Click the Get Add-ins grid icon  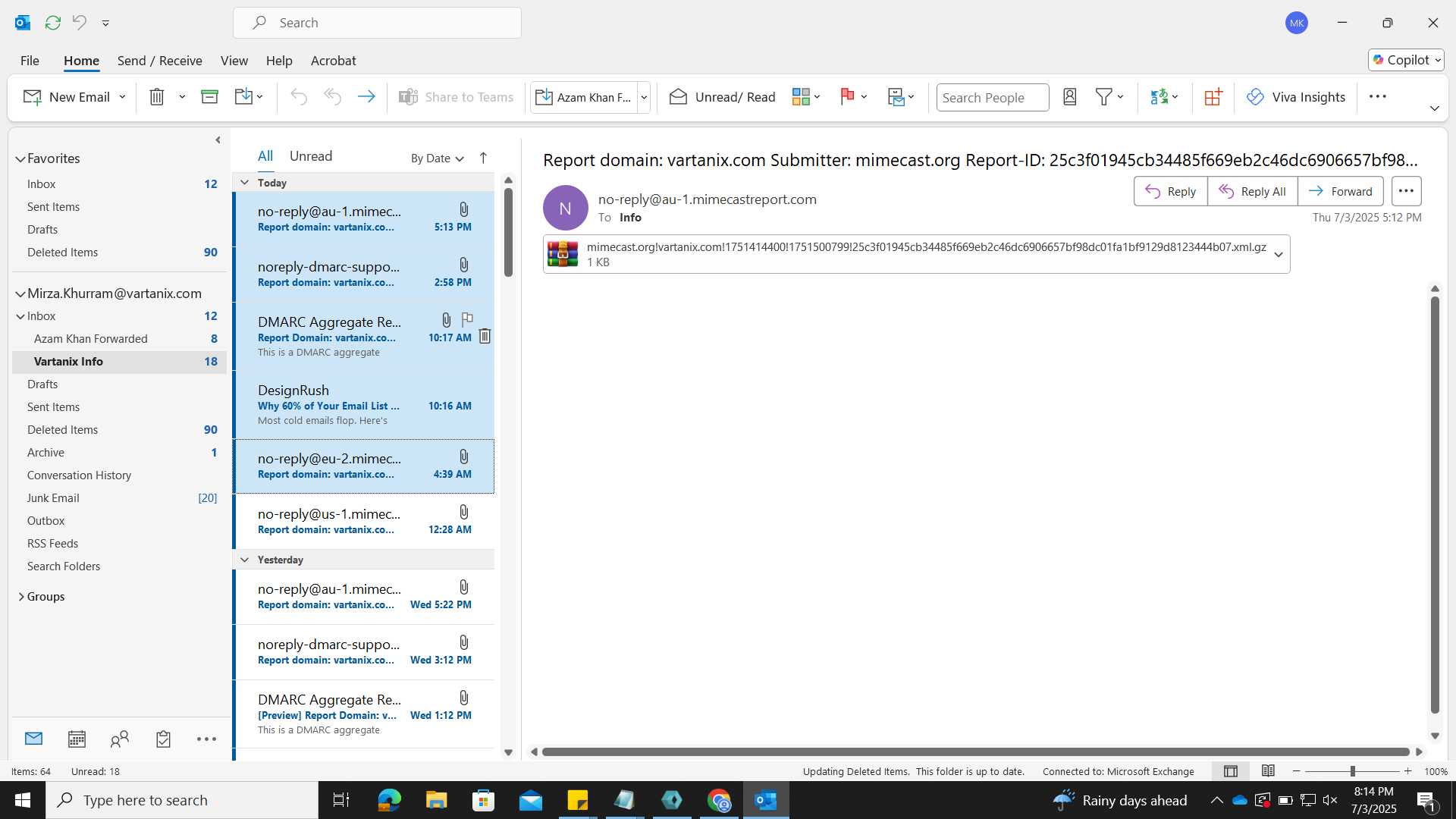(1213, 97)
